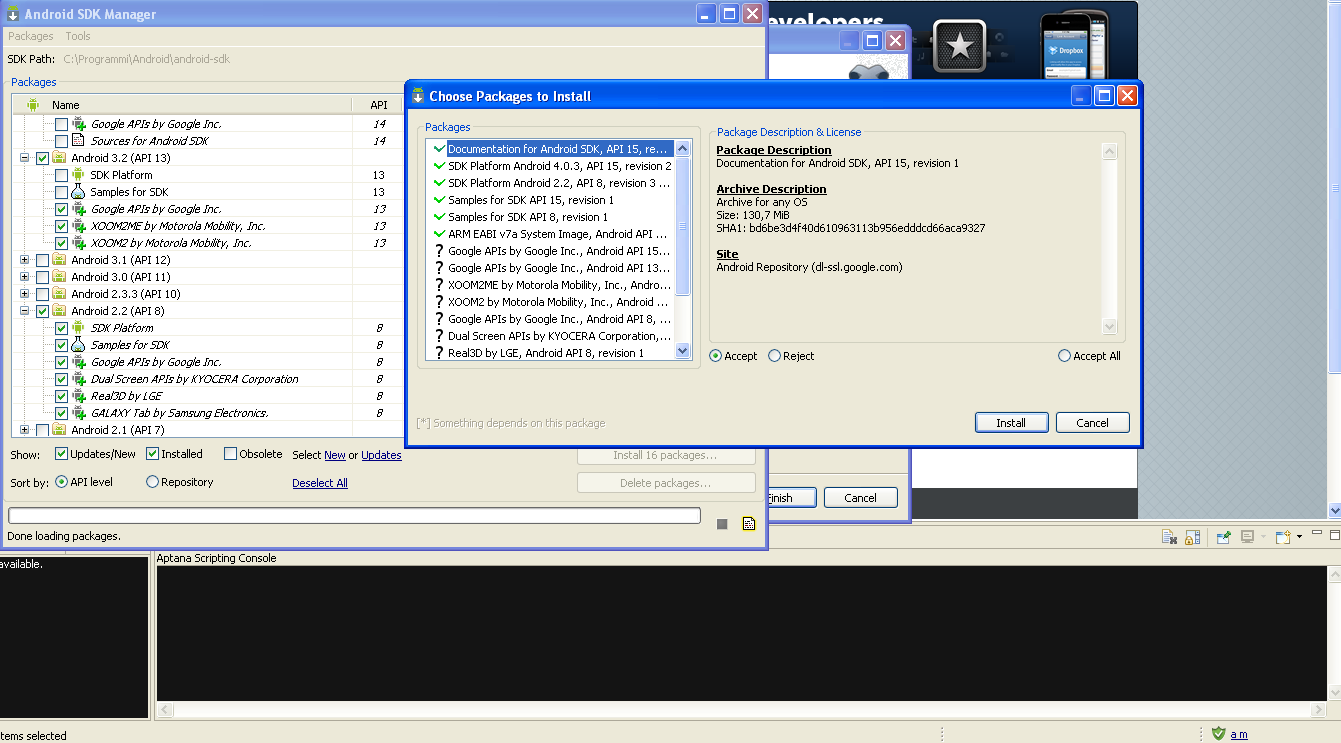
Task: Select Accept All radio button
Action: [1064, 356]
